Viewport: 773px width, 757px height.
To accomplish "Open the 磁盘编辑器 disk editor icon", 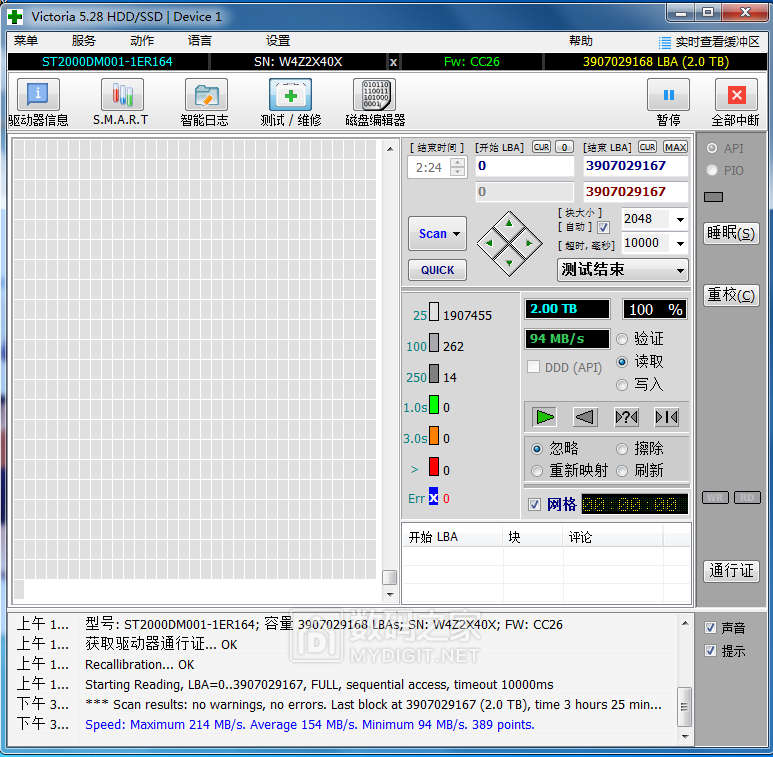I will [375, 94].
